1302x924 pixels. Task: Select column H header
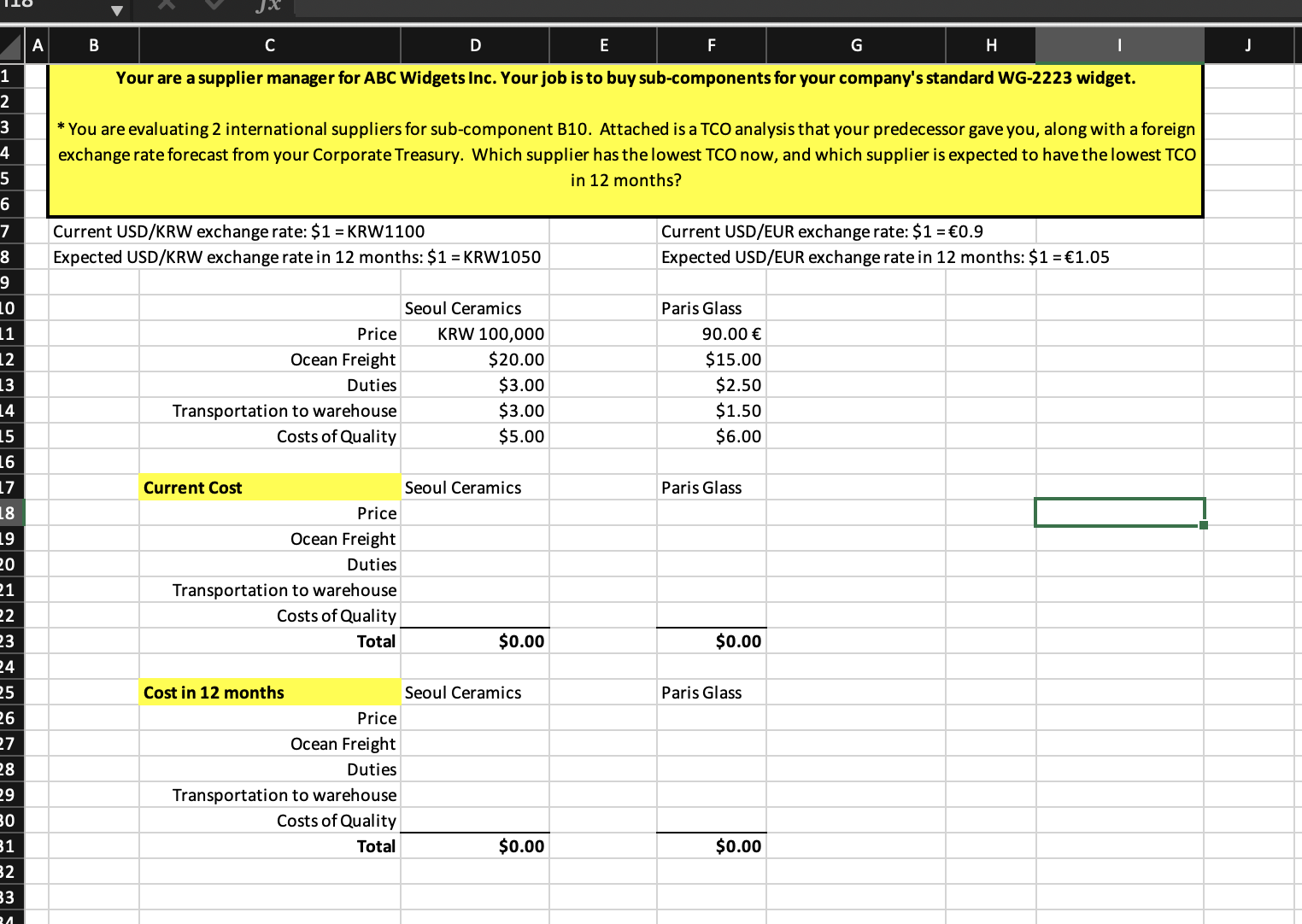pyautogui.click(x=991, y=45)
